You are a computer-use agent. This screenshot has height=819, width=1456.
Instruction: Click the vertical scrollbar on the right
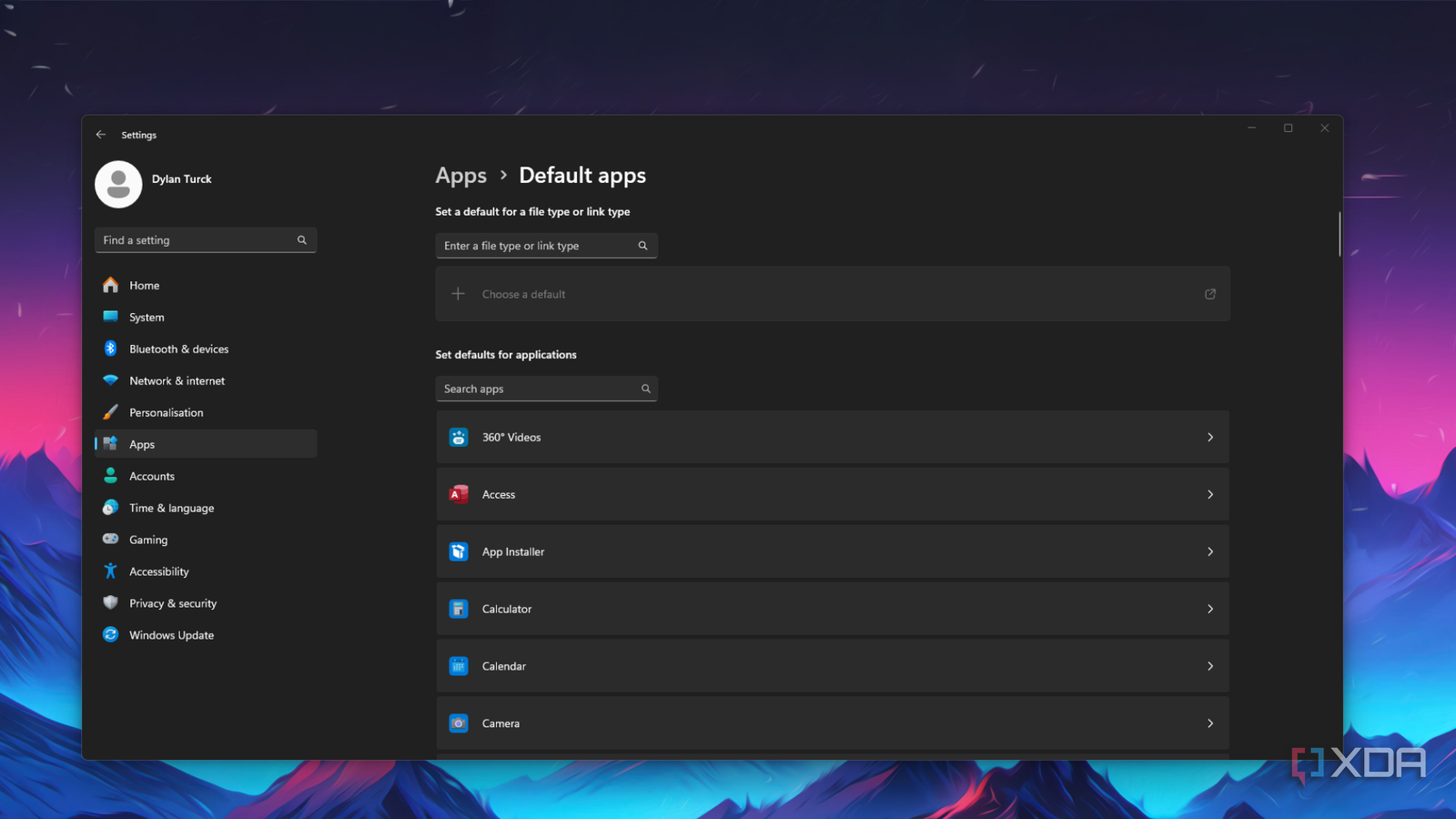[1340, 235]
